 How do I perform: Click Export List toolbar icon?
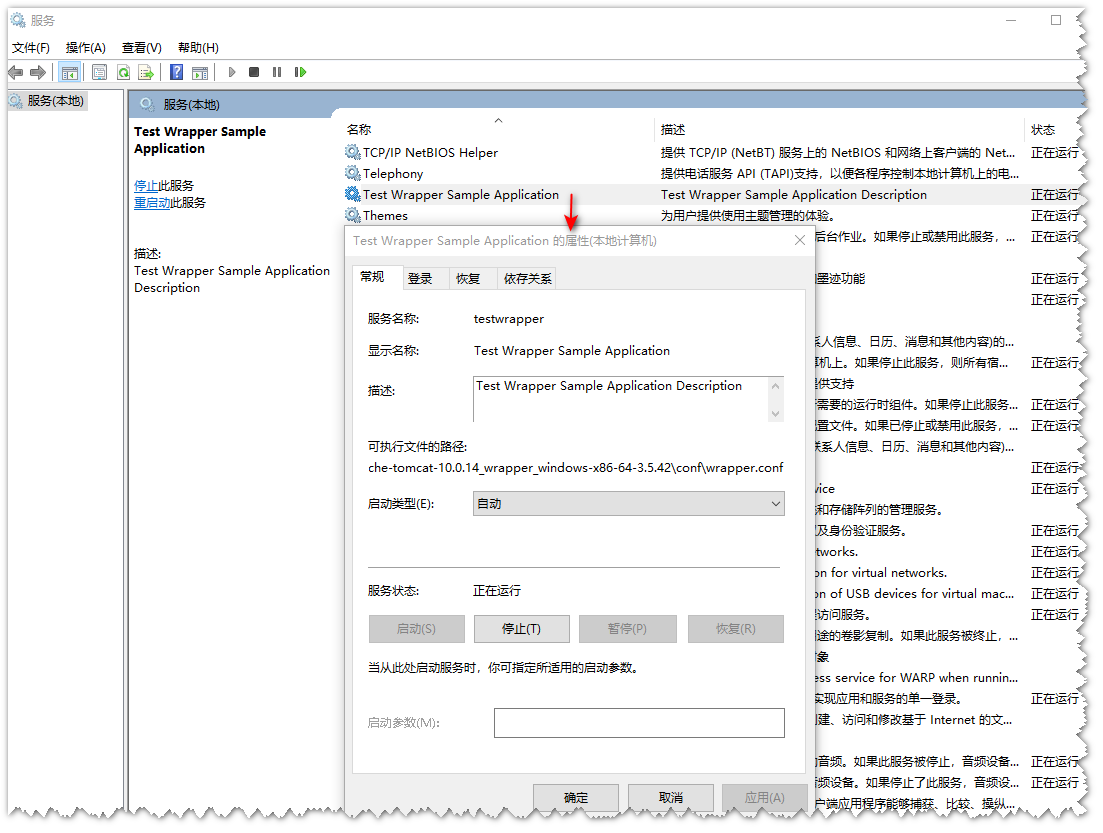pyautogui.click(x=146, y=72)
